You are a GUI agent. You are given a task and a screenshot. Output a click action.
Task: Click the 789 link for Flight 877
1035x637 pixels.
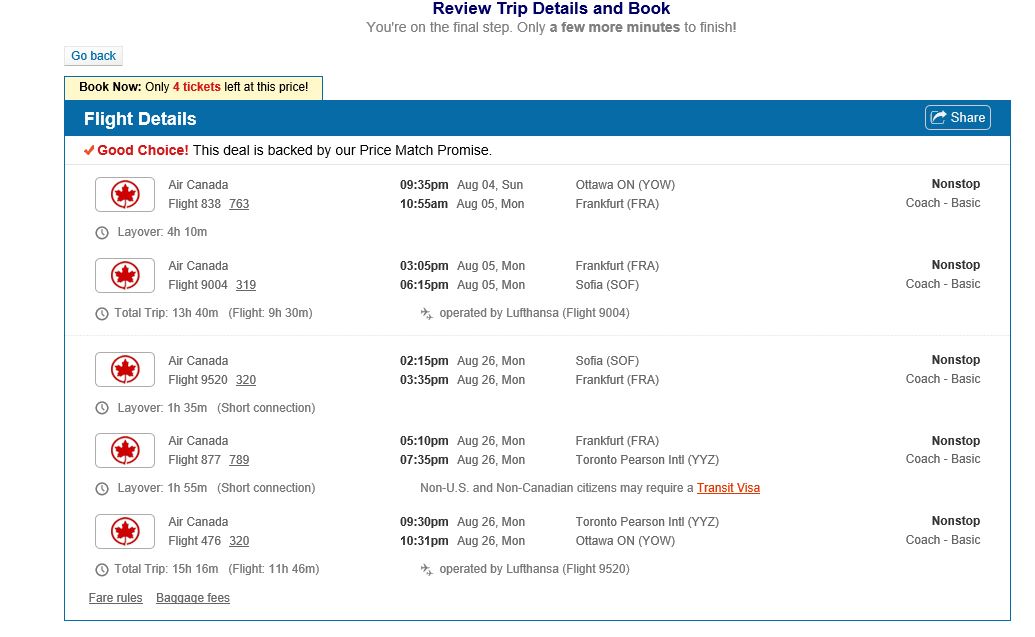pyautogui.click(x=242, y=460)
